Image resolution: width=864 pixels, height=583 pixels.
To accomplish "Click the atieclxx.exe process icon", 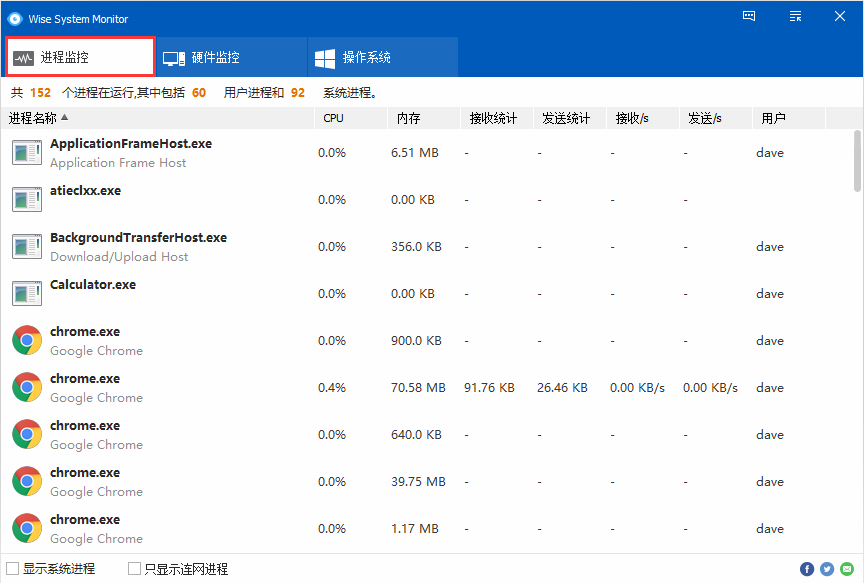I will tap(27, 199).
